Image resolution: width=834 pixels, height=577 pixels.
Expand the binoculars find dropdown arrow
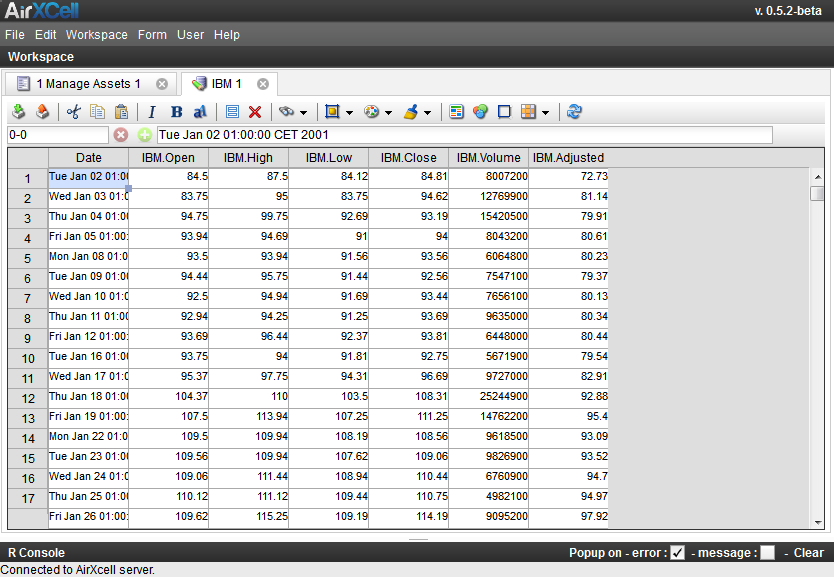click(x=303, y=113)
